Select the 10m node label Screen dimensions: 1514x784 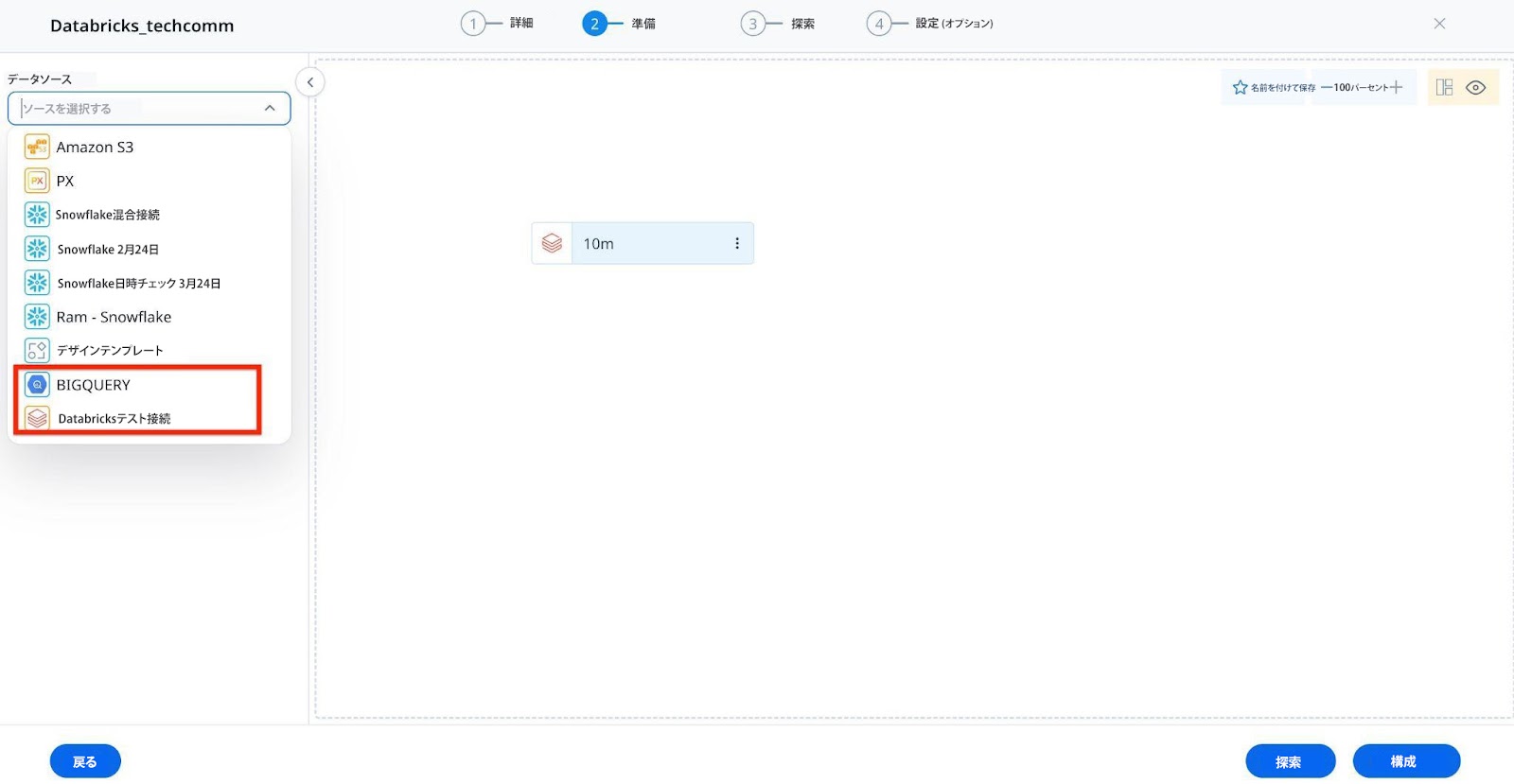pyautogui.click(x=598, y=244)
